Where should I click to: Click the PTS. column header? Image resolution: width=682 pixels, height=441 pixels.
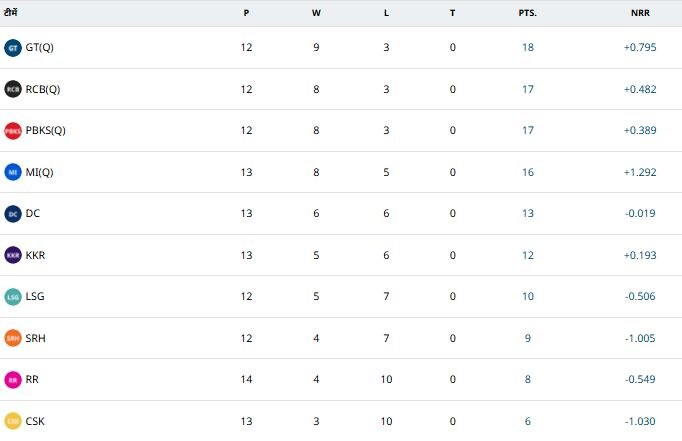coord(527,13)
